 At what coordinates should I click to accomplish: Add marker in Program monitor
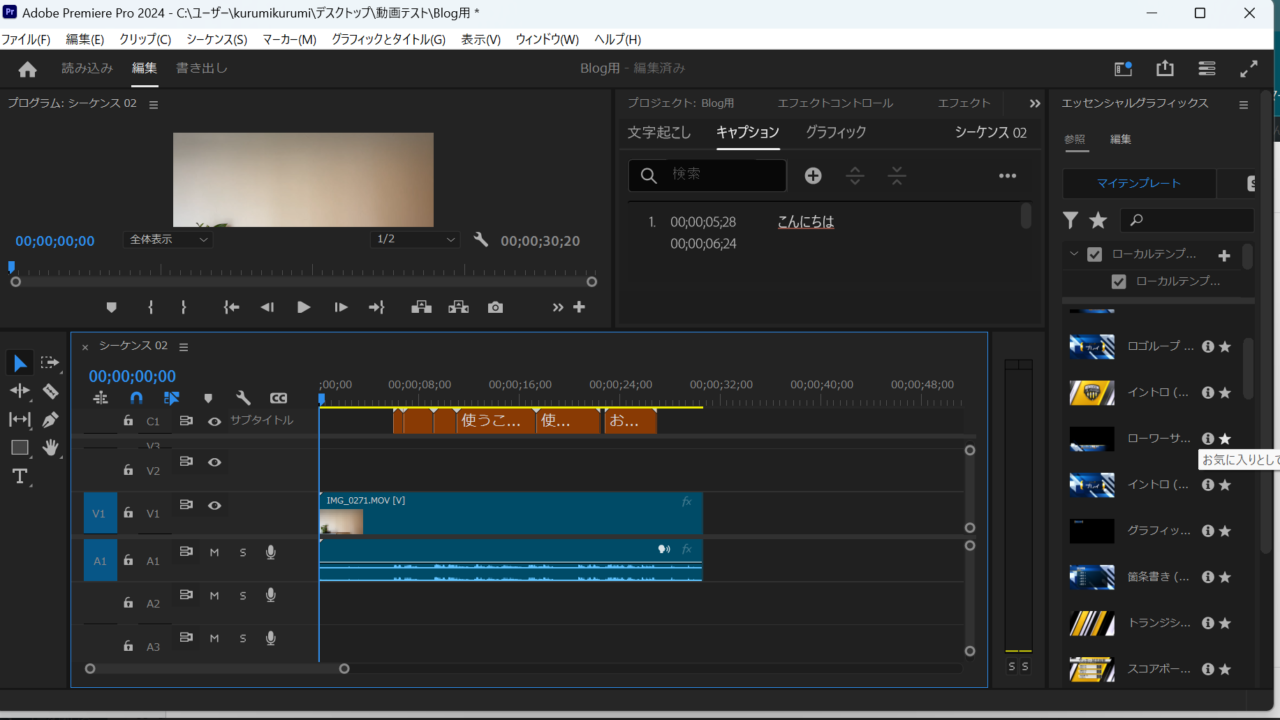pyautogui.click(x=111, y=307)
